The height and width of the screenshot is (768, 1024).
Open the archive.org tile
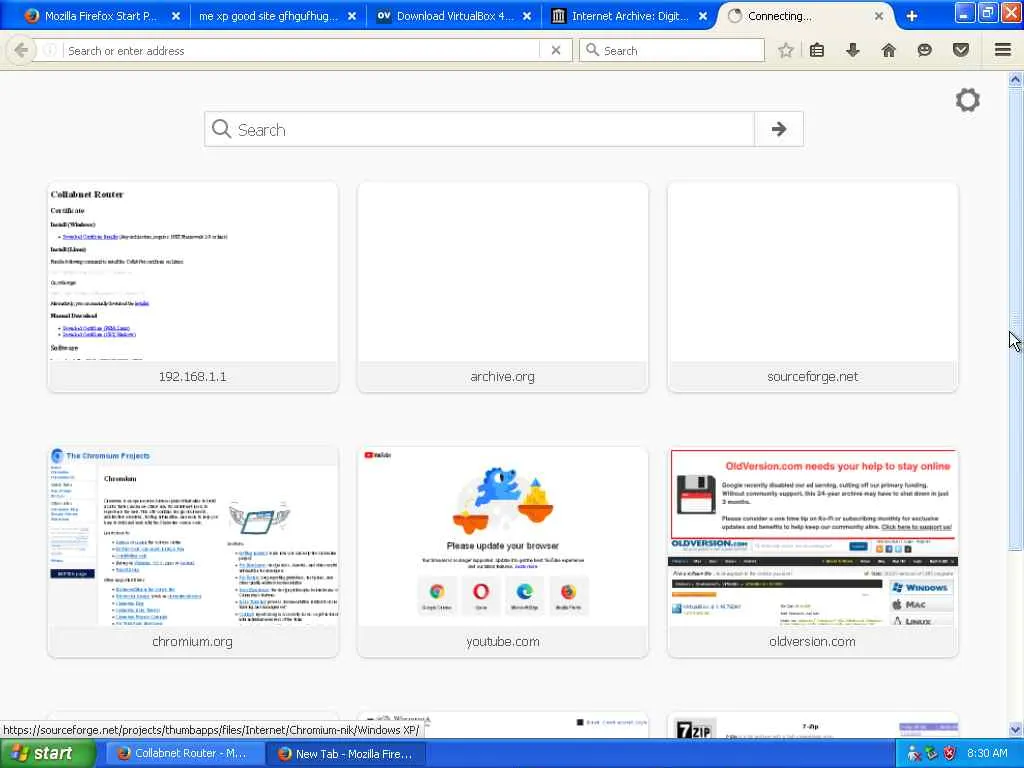pyautogui.click(x=503, y=287)
